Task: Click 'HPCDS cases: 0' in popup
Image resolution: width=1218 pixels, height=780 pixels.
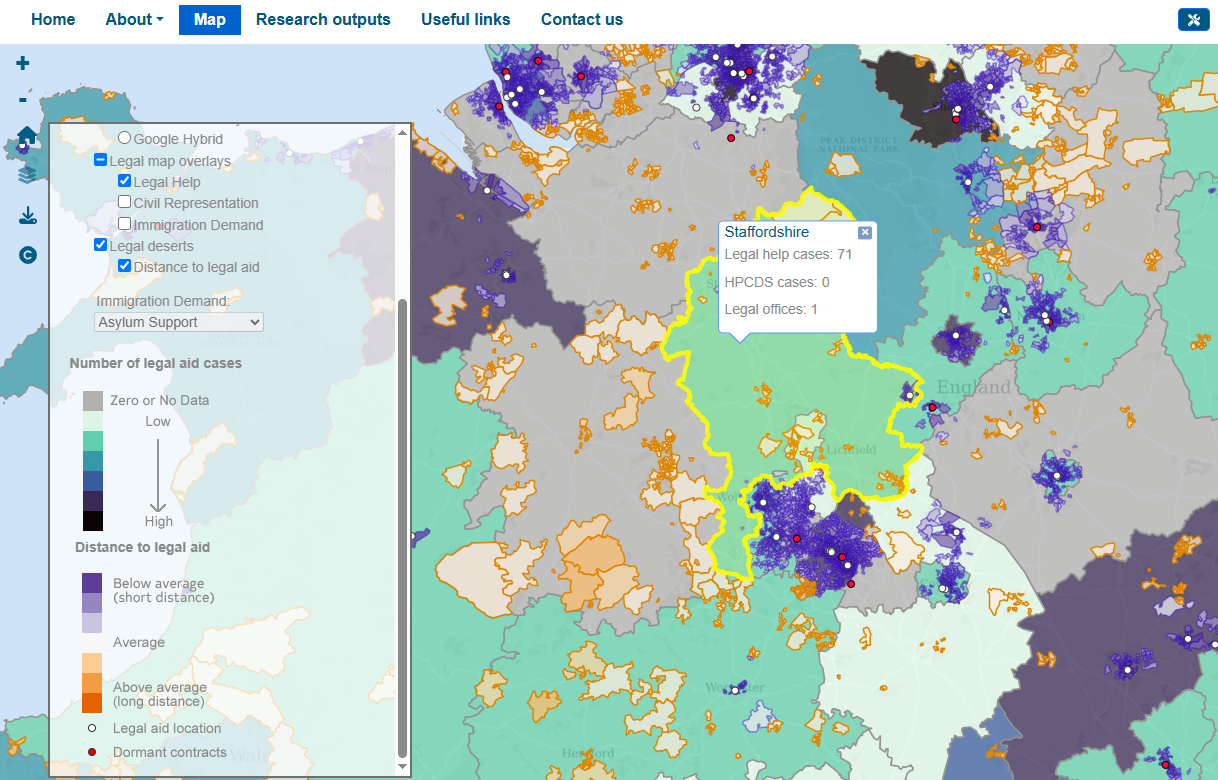Action: pyautogui.click(x=777, y=282)
